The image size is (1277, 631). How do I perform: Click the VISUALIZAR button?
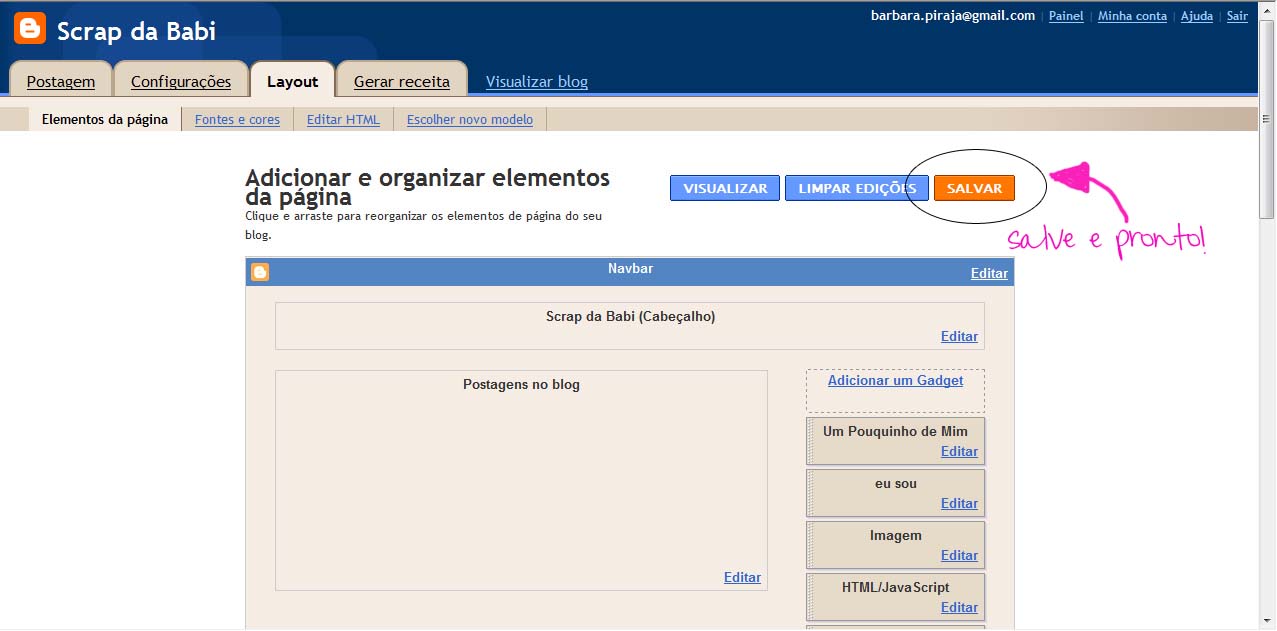[x=725, y=188]
